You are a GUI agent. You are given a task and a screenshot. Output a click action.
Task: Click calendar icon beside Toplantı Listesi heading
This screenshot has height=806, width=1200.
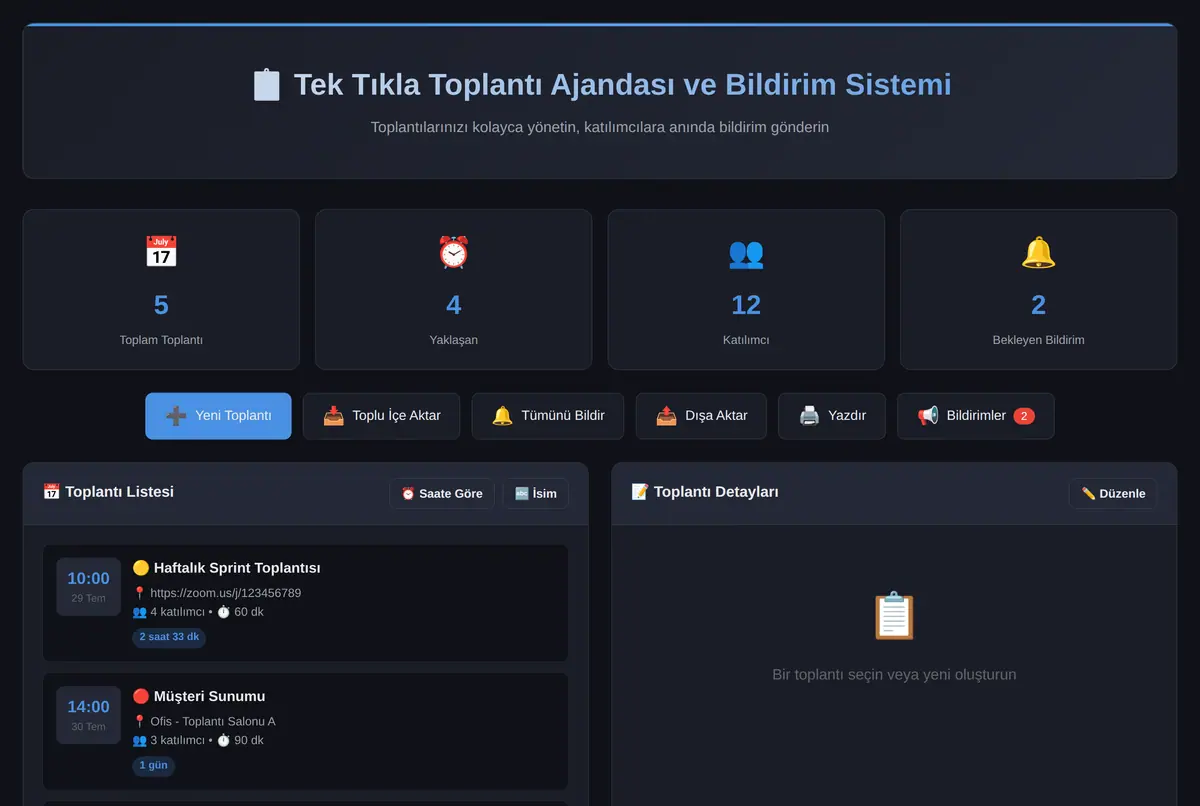tap(52, 492)
